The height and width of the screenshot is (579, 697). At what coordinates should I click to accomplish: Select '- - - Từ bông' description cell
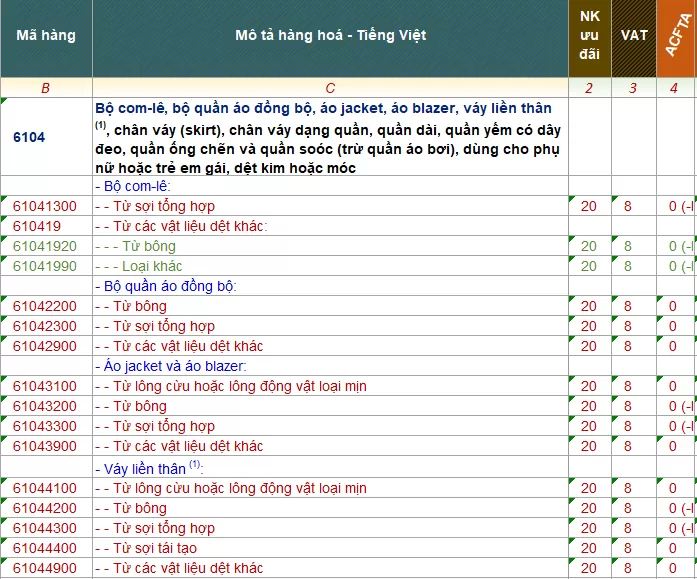point(330,246)
